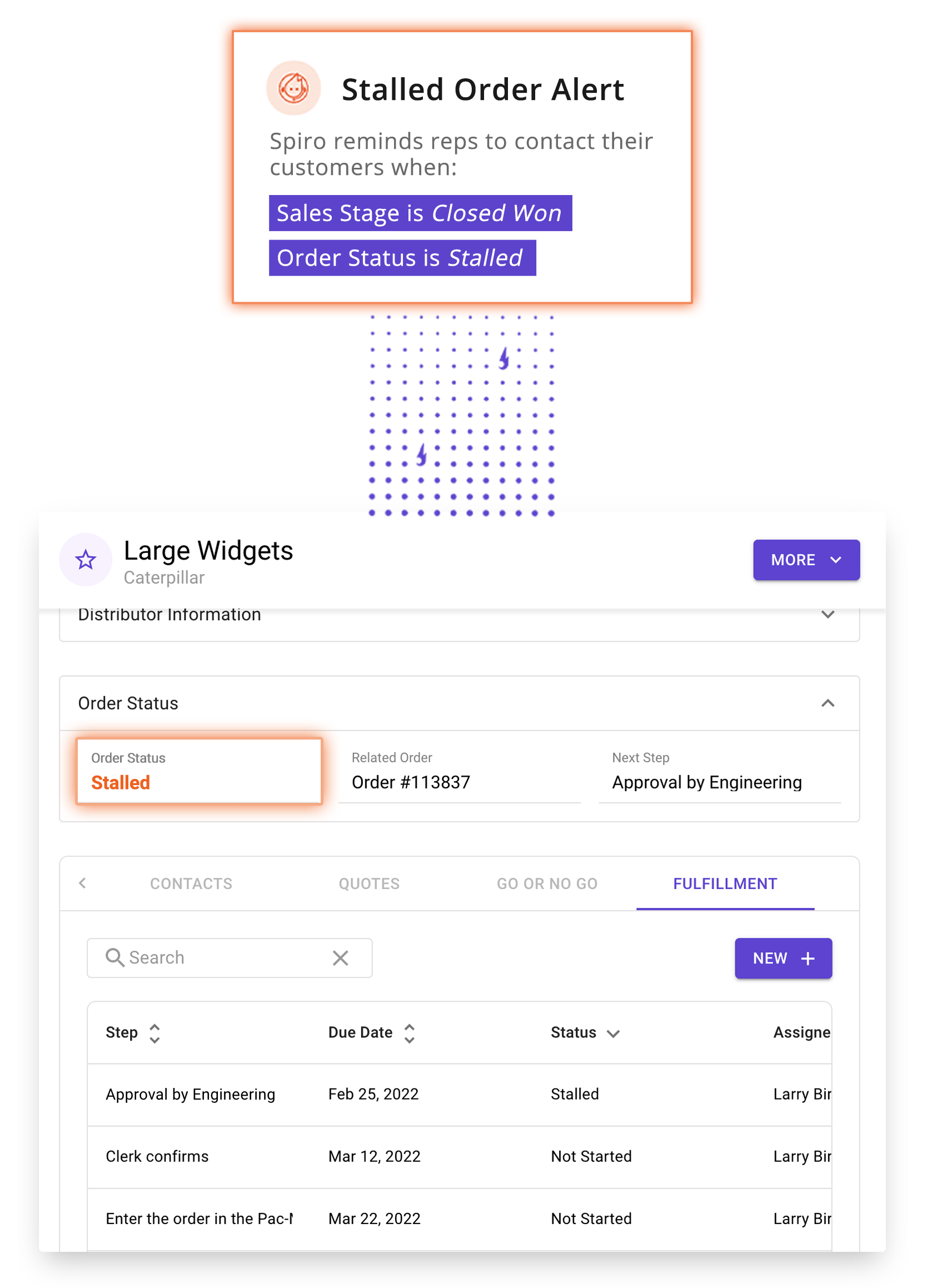Click plus icon on NEW button
The height and width of the screenshot is (1288, 927).
tap(808, 958)
